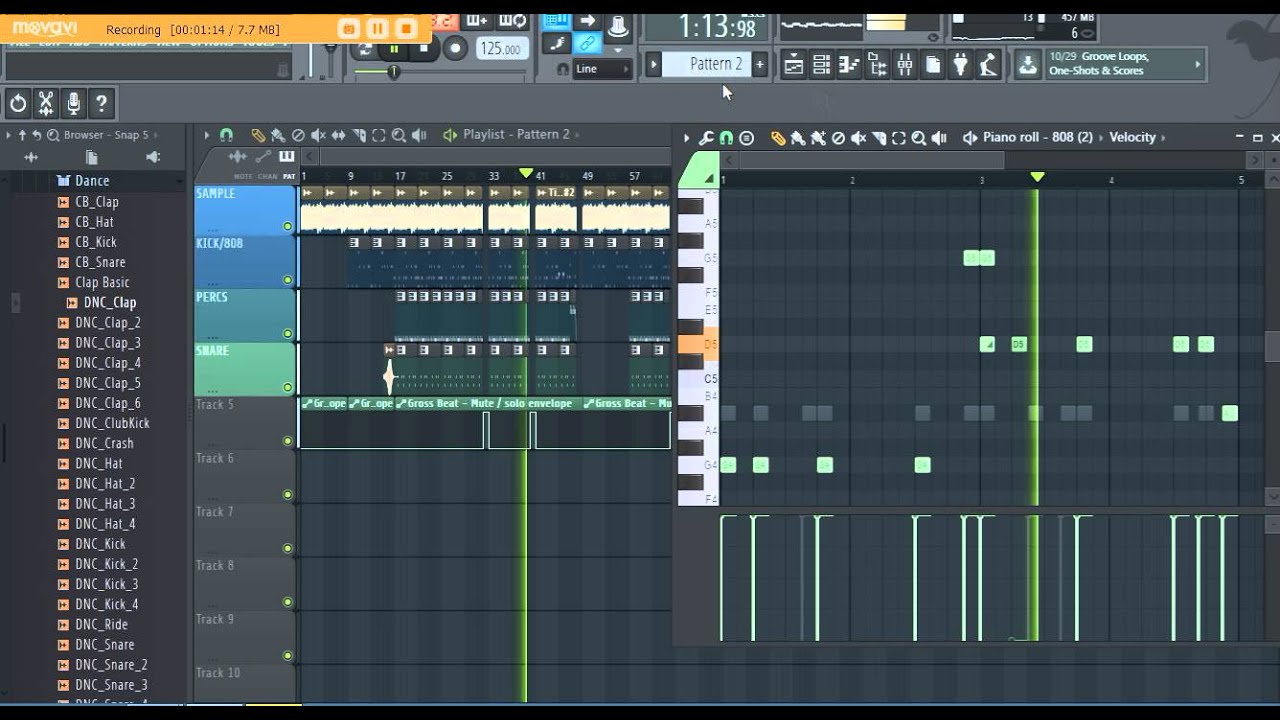The width and height of the screenshot is (1280, 720).
Task: Select Playlist slice tool
Action: [x=358, y=135]
